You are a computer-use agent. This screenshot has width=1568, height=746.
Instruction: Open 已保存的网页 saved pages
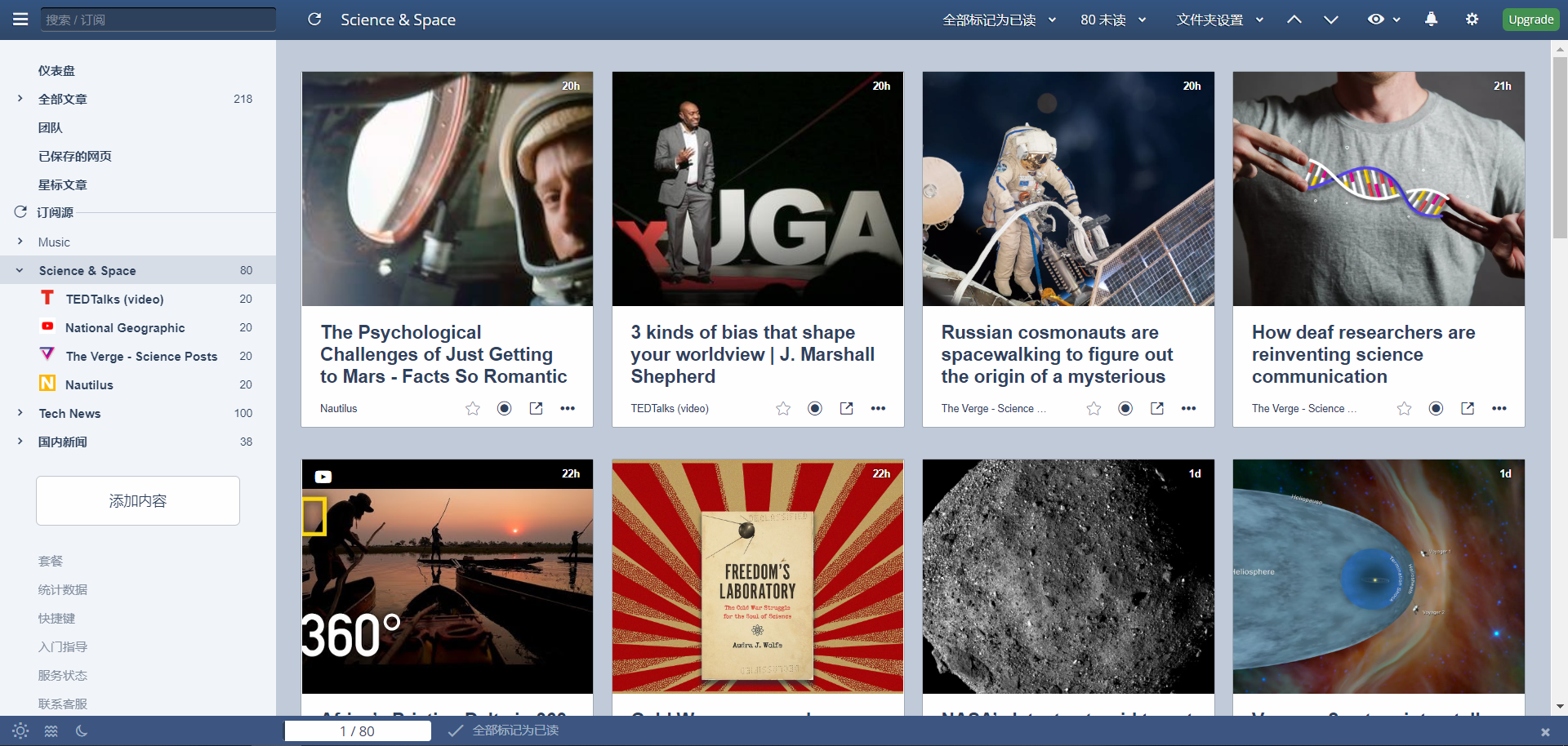point(75,156)
